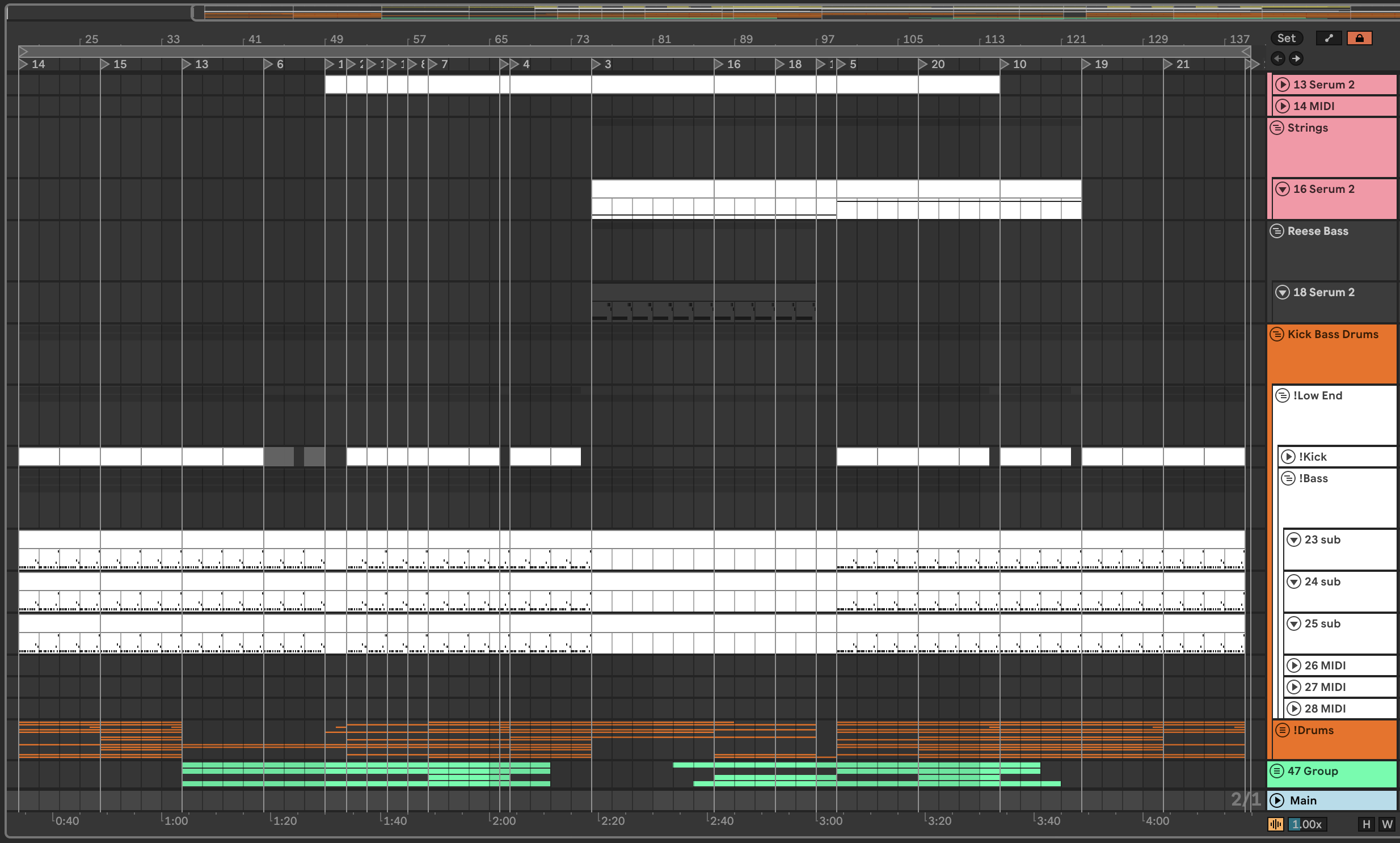
Task: Fold the 23 sub track
Action: pos(1294,540)
